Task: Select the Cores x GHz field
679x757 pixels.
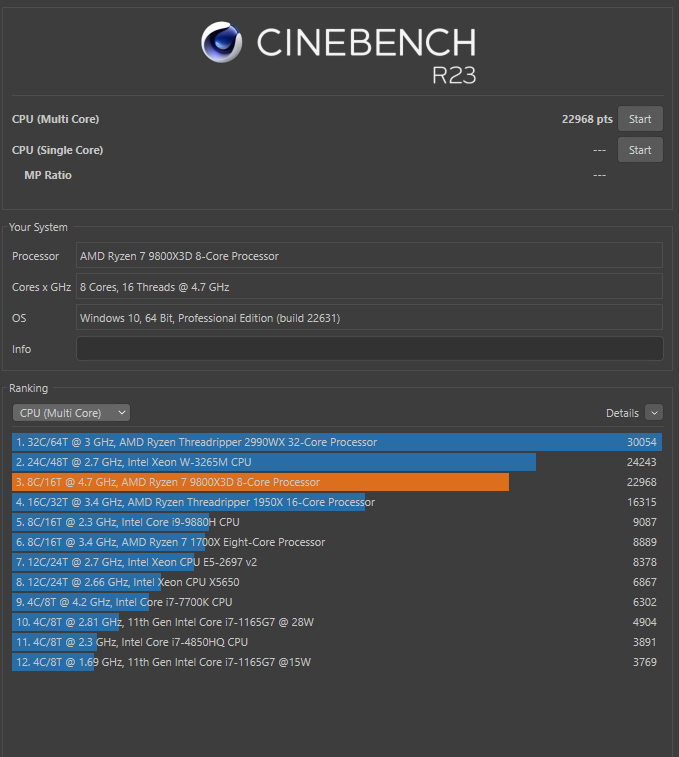Action: click(x=369, y=287)
